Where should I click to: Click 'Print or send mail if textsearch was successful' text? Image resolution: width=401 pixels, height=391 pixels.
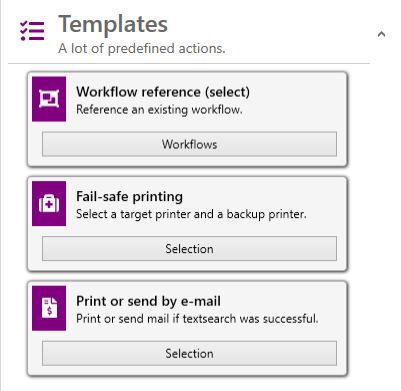(197, 319)
